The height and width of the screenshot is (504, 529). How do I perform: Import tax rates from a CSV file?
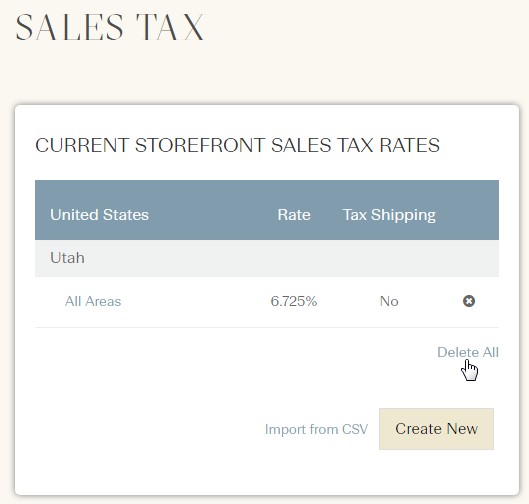(316, 429)
